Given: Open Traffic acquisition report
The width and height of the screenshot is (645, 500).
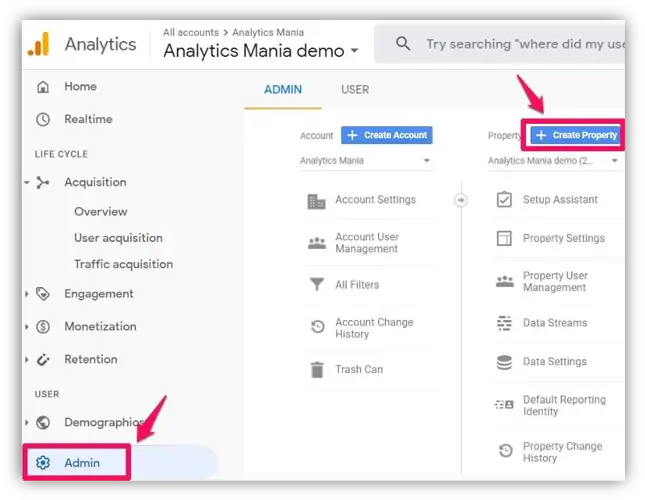Looking at the screenshot, I should click(123, 264).
